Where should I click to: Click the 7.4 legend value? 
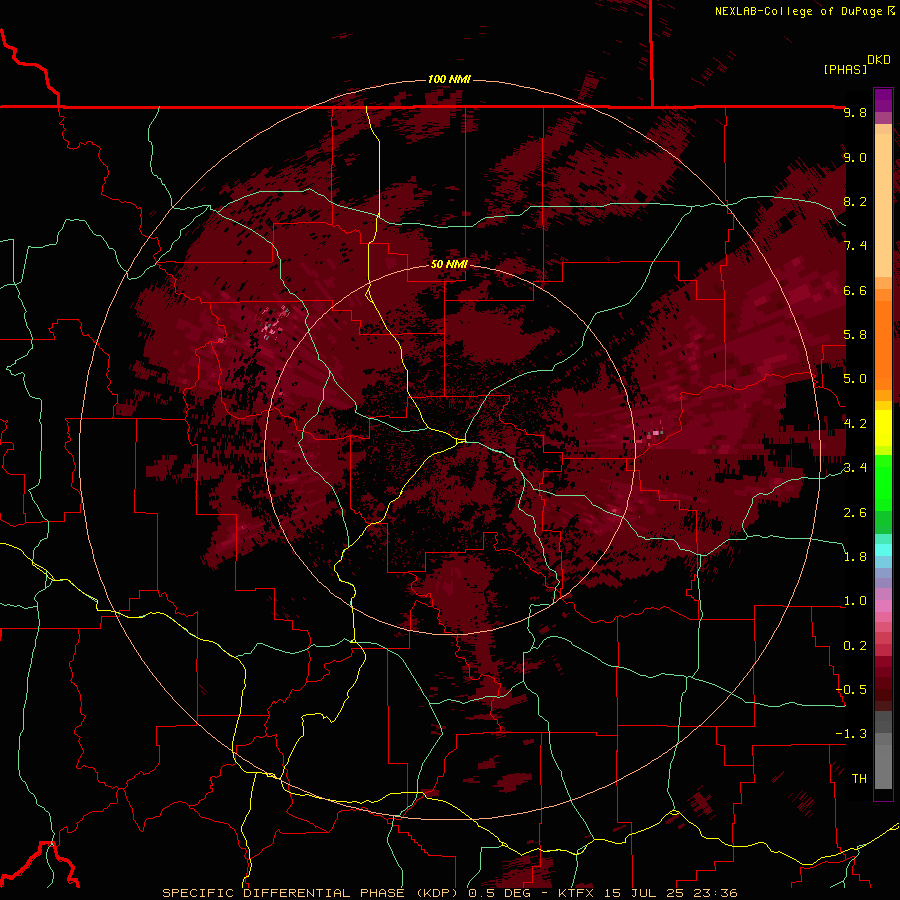pyautogui.click(x=855, y=246)
